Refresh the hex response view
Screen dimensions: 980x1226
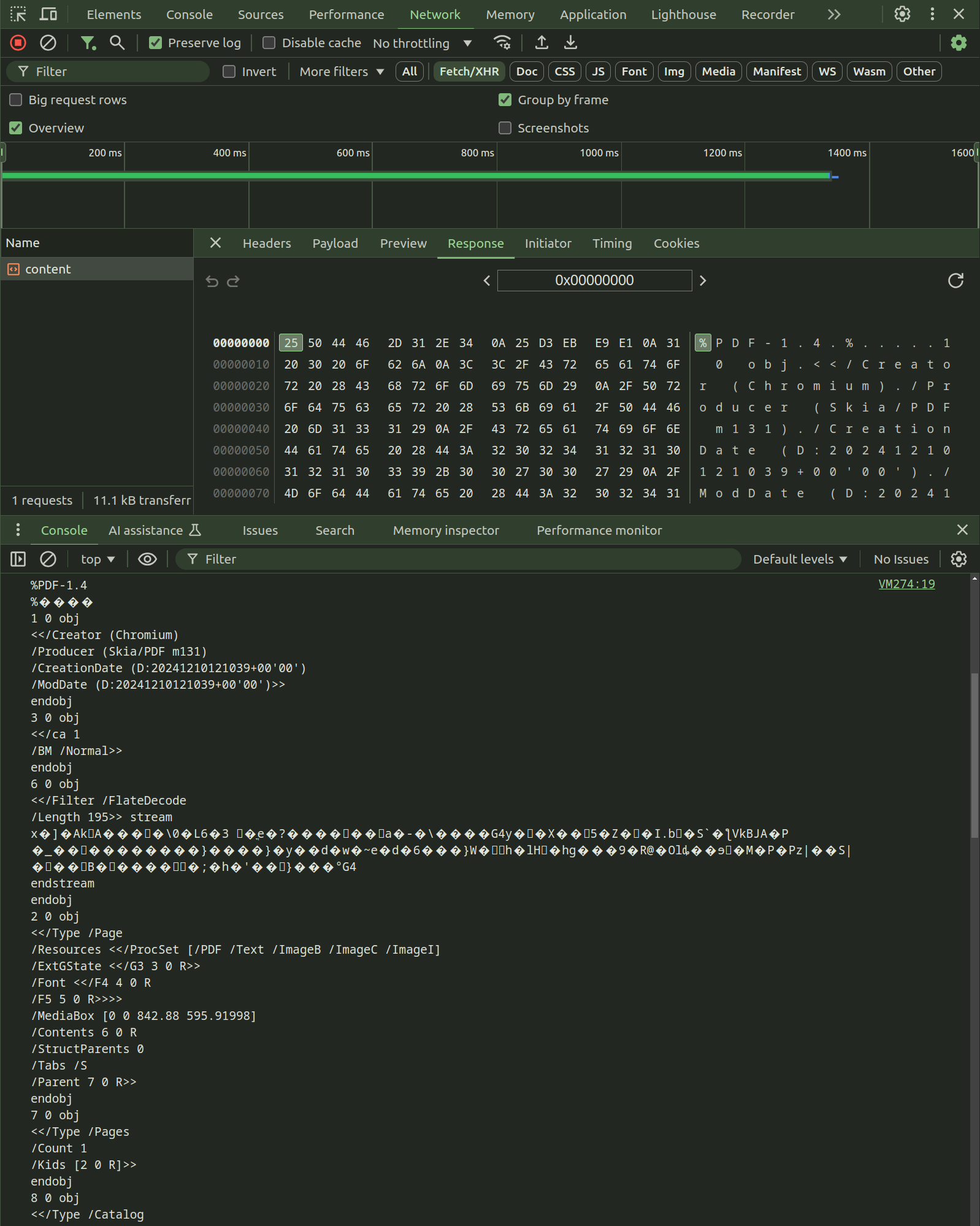pyautogui.click(x=955, y=280)
